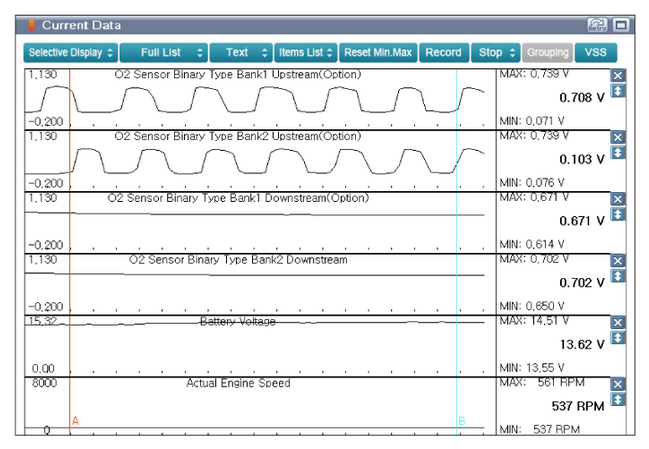Click the MAX: 14.51 V reading
The height and width of the screenshot is (449, 649).
tap(534, 321)
